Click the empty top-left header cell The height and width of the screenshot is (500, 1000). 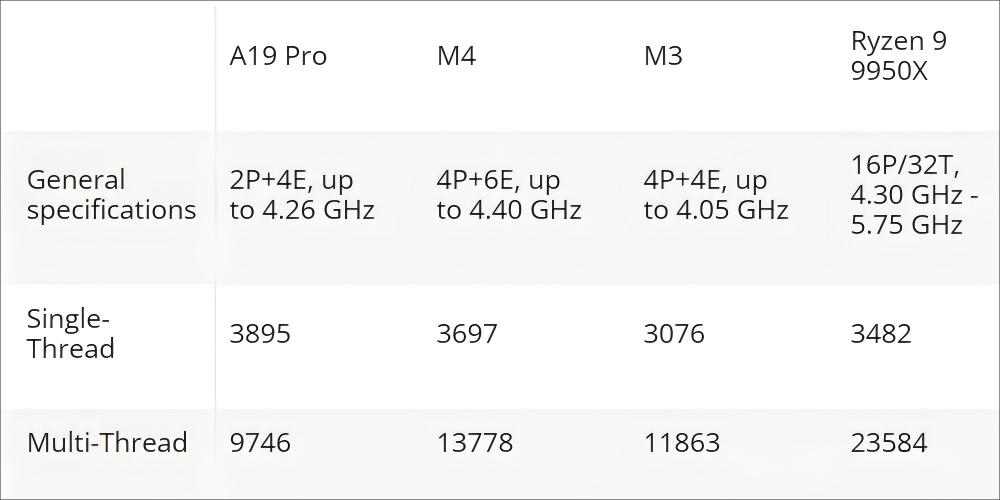click(108, 68)
